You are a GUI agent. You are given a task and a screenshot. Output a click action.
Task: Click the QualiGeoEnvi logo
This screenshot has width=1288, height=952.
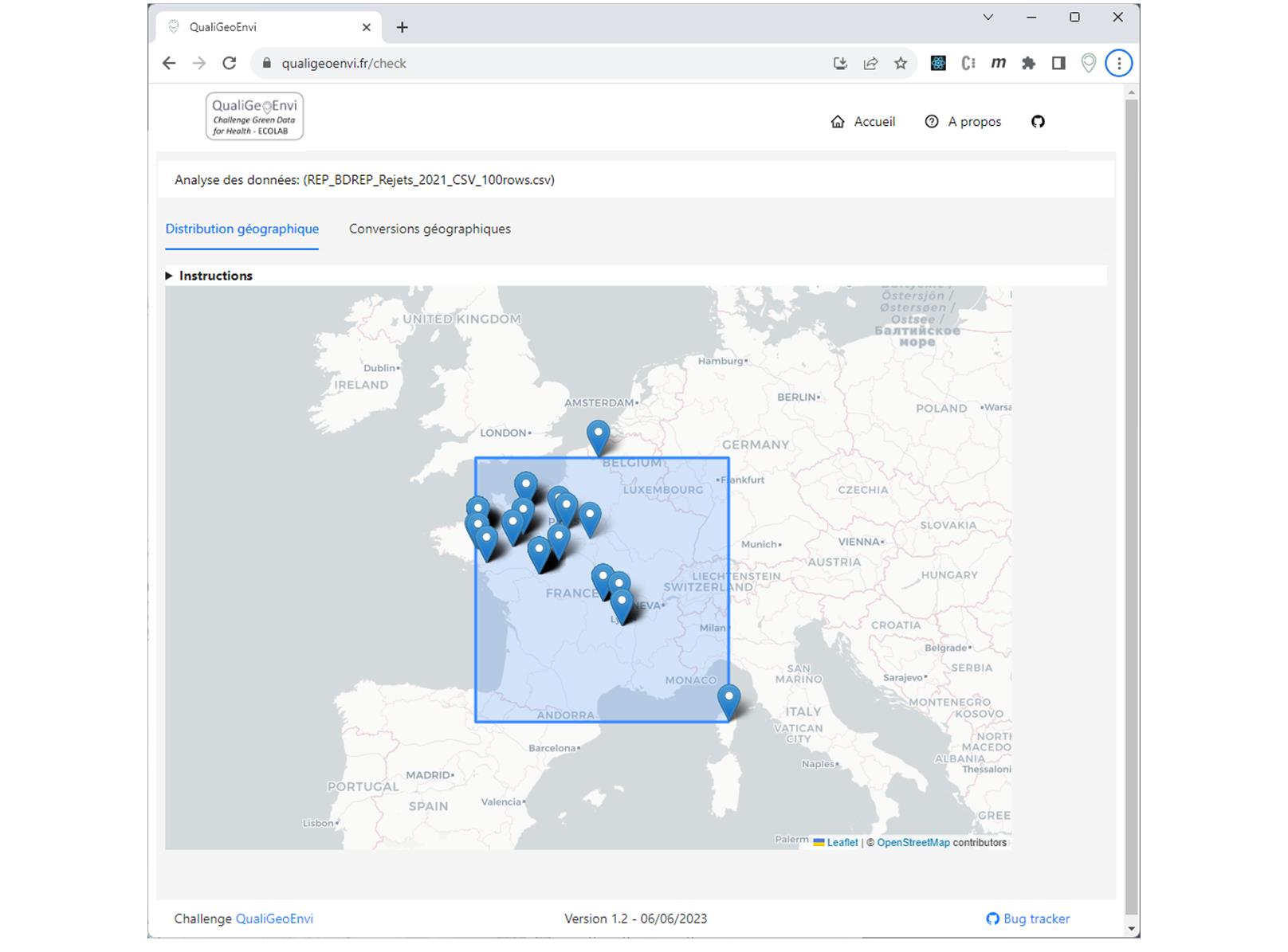(254, 116)
